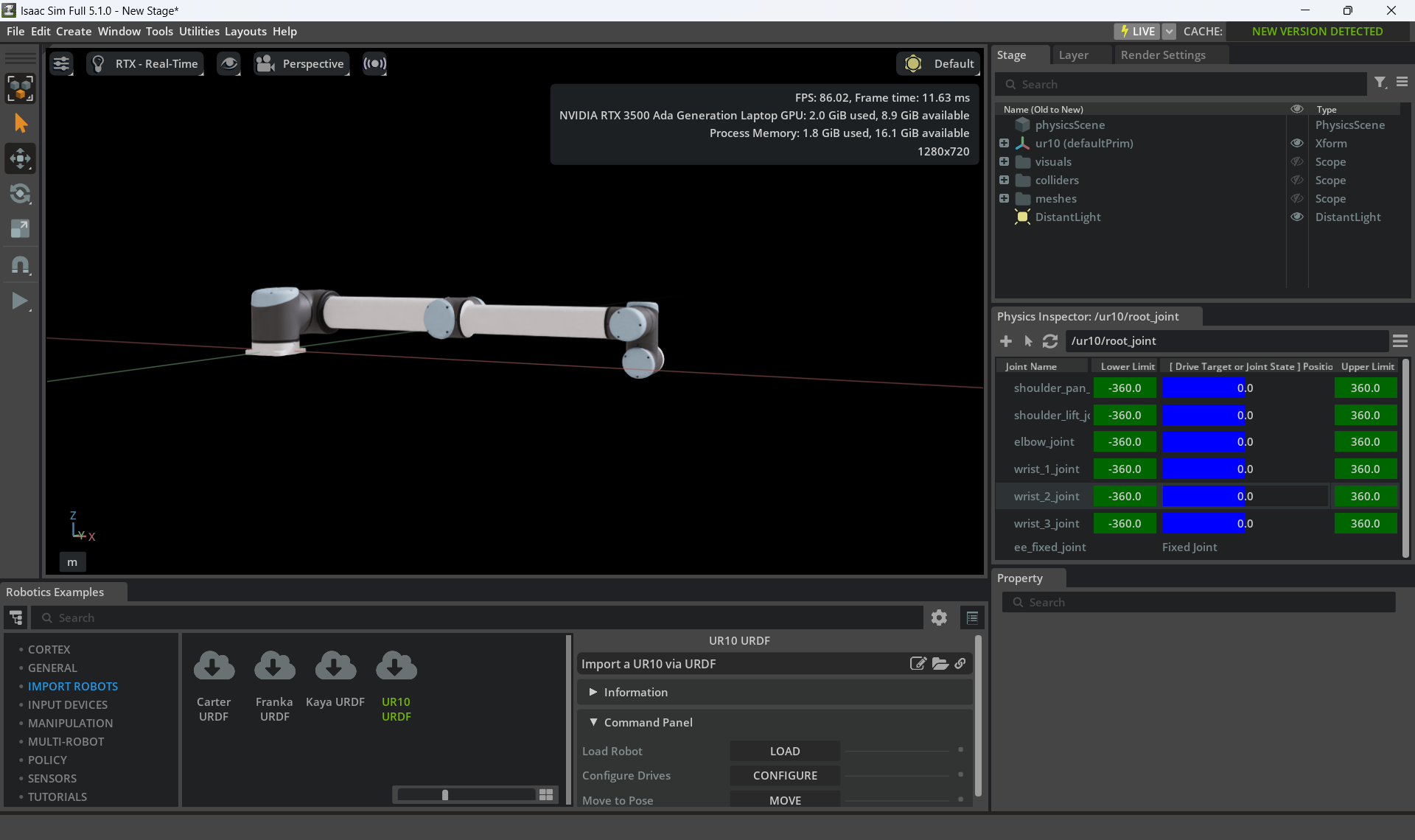
Task: Select the Move gizmo tool
Action: 20,158
